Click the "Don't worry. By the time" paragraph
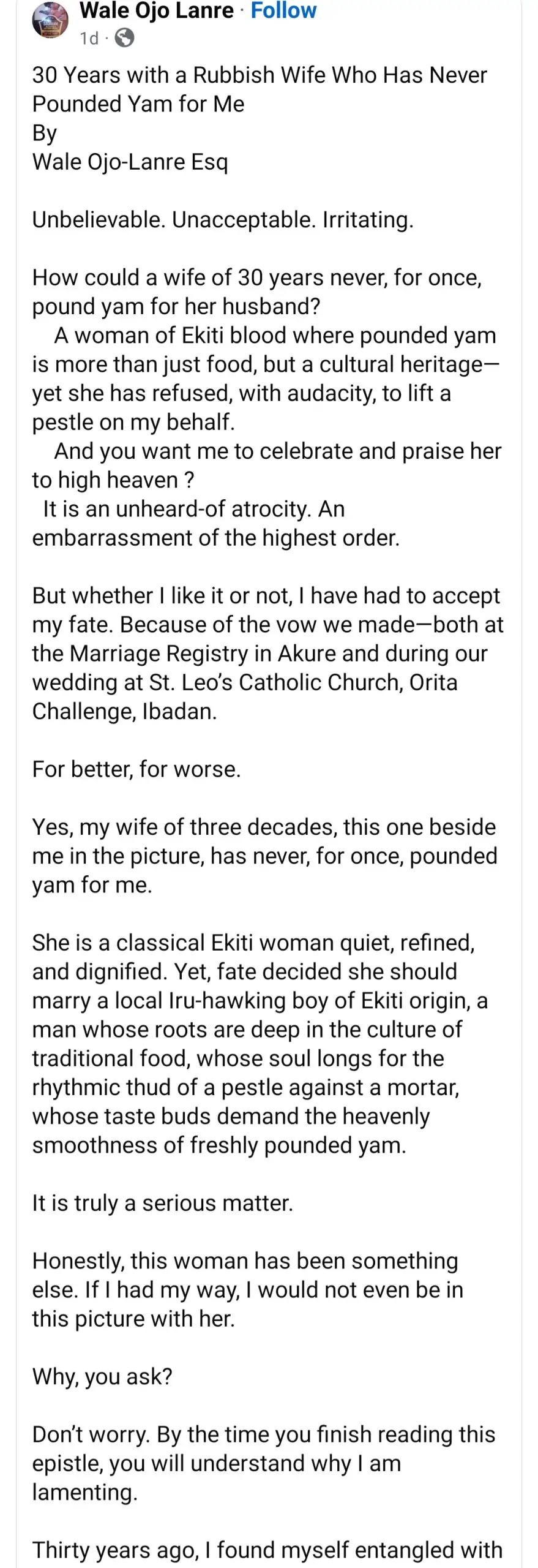This screenshot has width=538, height=1568. pyautogui.click(x=263, y=1463)
